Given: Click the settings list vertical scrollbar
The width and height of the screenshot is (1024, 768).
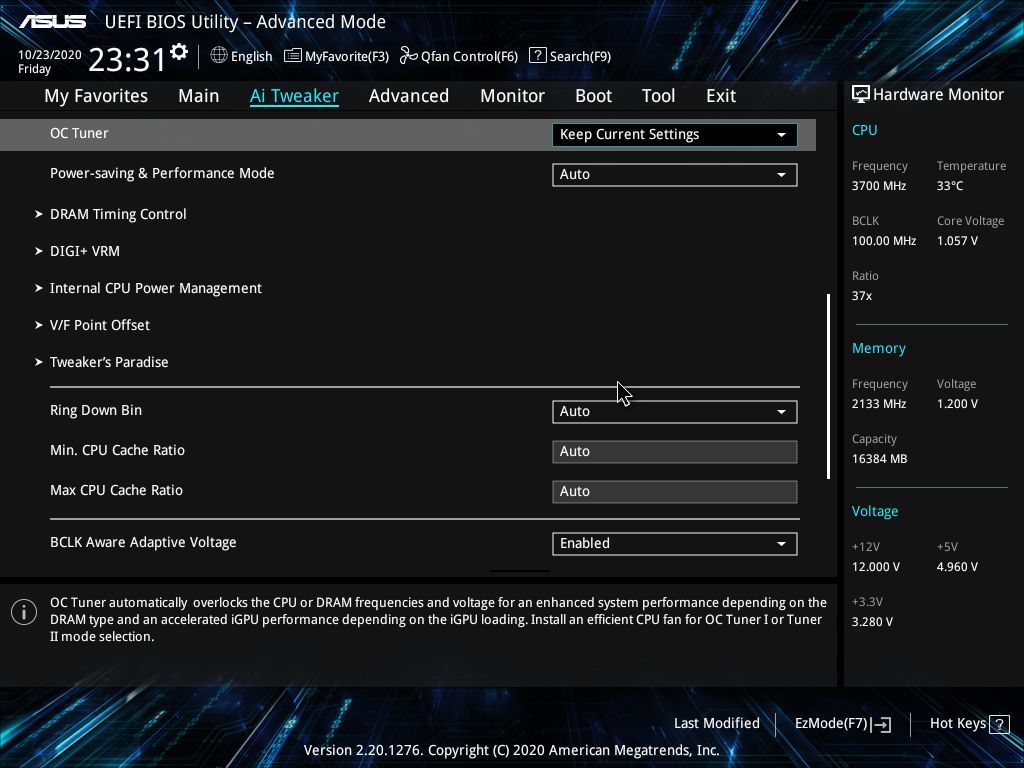Looking at the screenshot, I should pos(829,386).
